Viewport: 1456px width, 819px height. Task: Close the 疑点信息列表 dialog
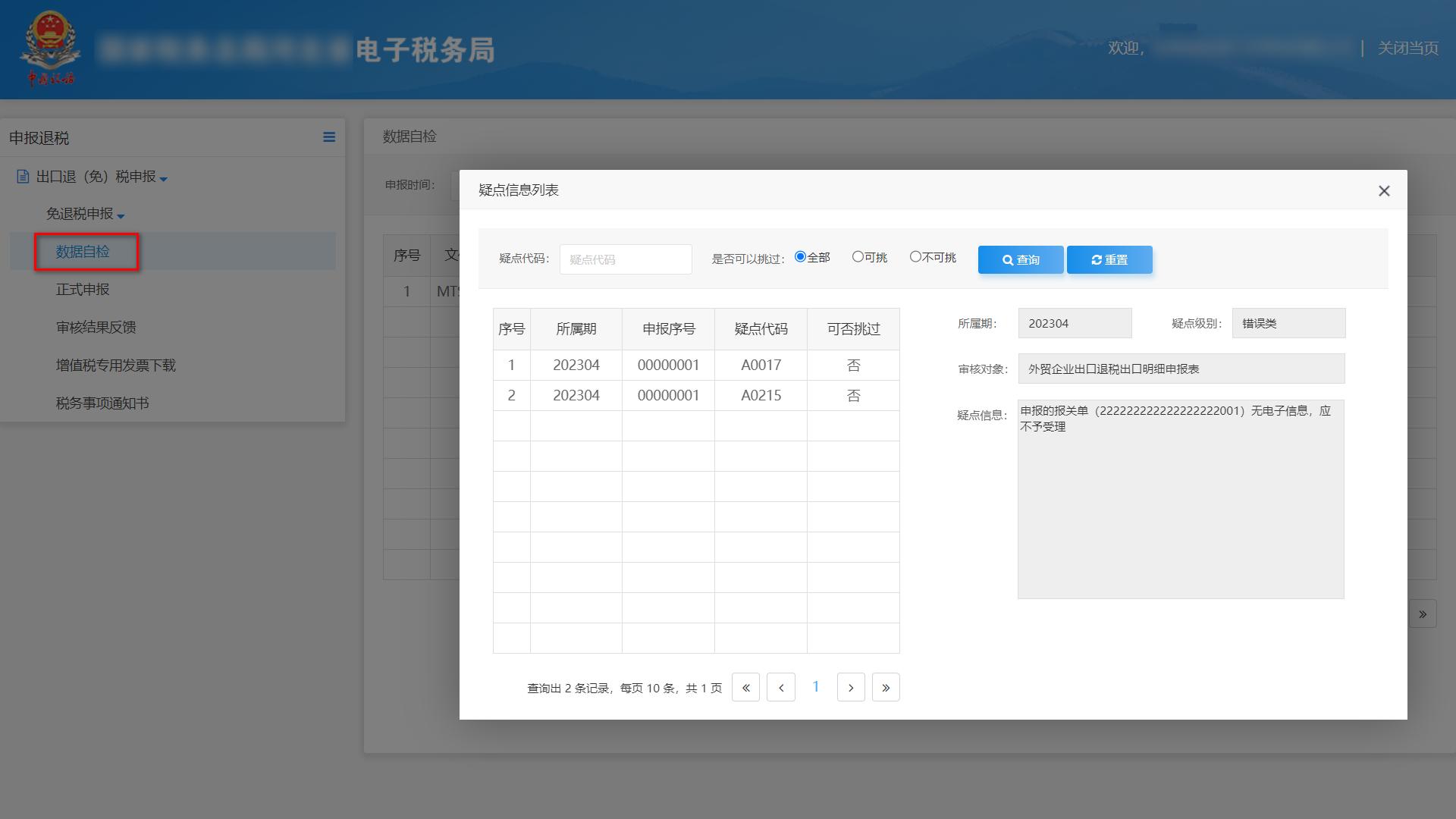pos(1384,191)
